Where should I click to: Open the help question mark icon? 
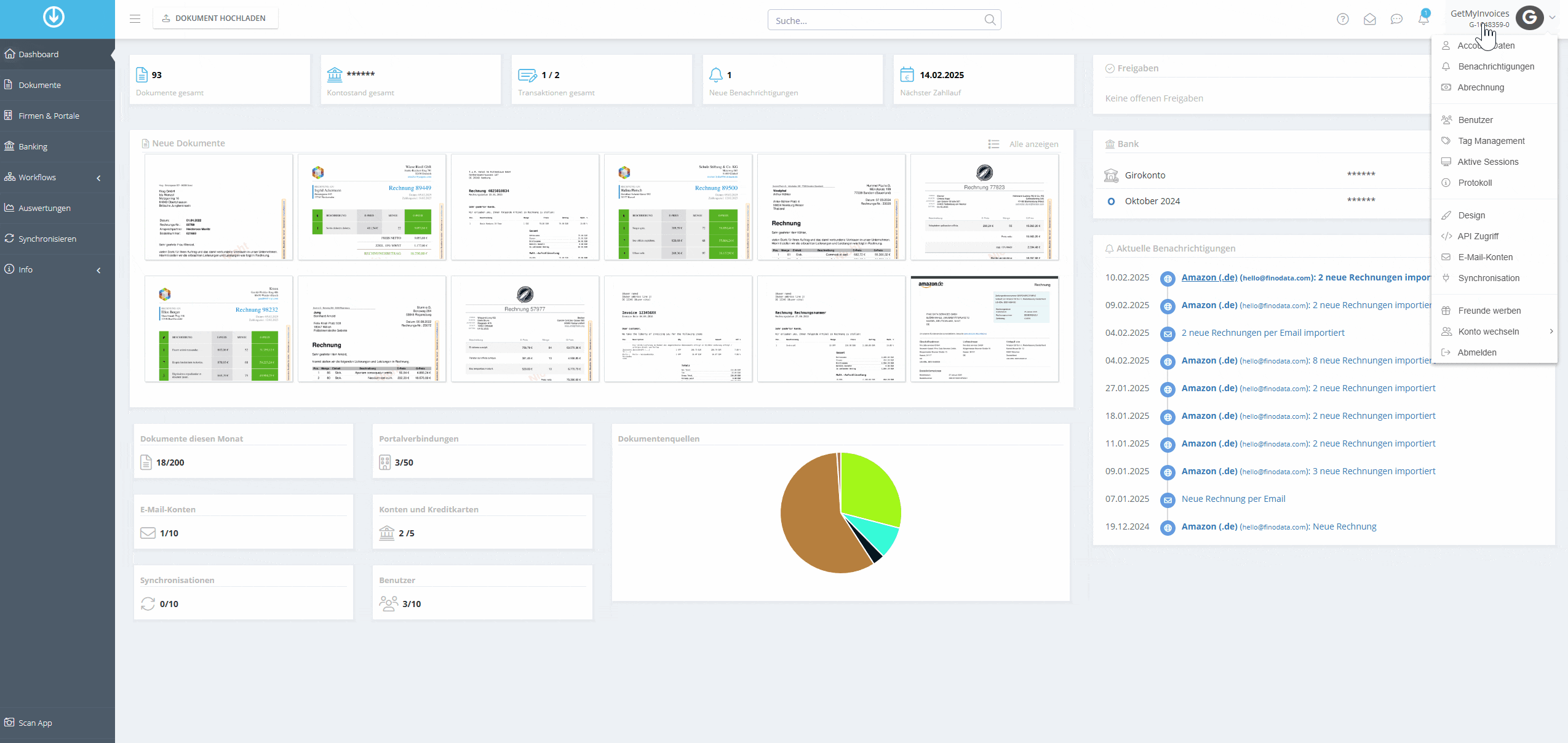pos(1343,19)
